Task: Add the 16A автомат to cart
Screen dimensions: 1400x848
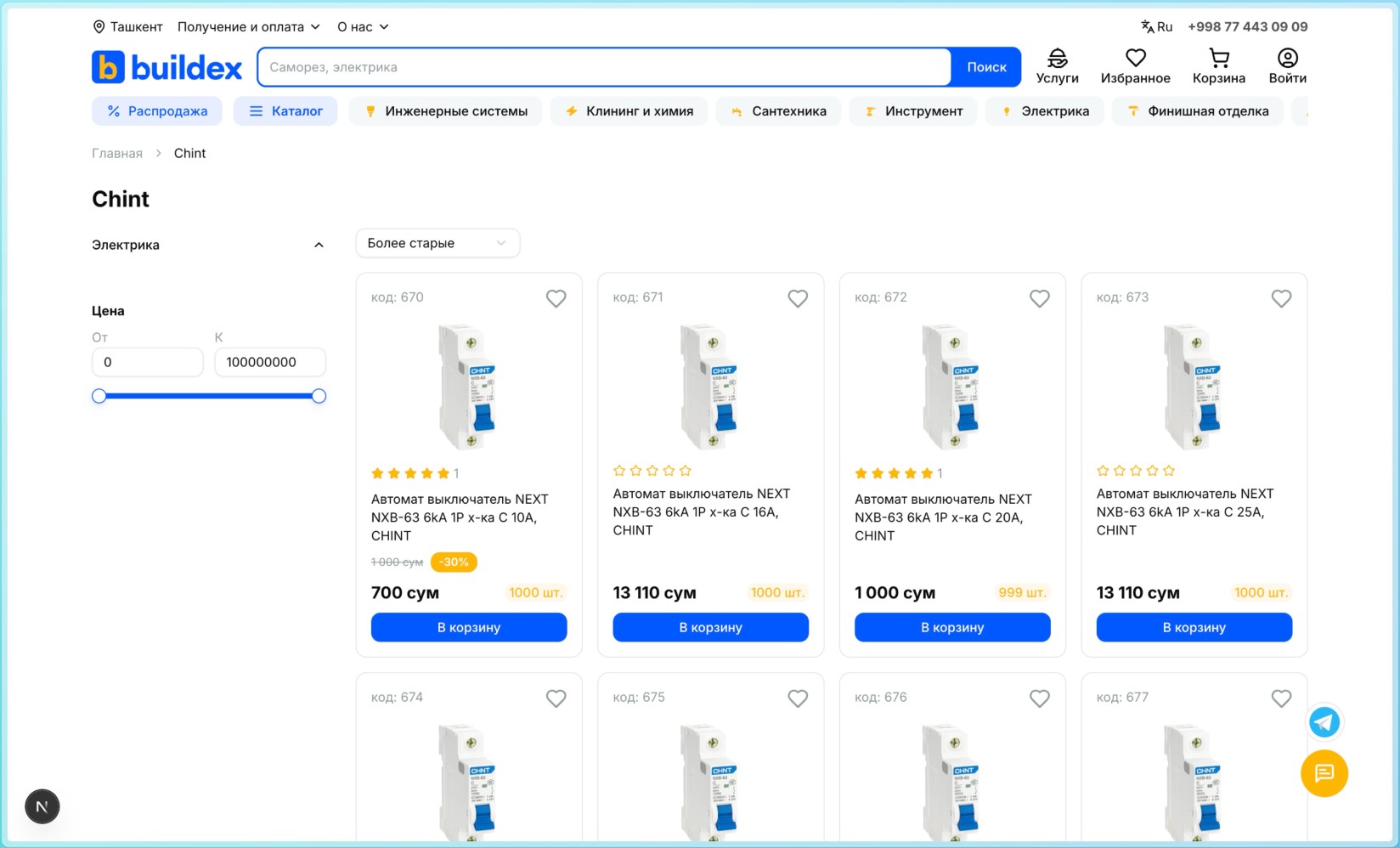Action: [711, 627]
